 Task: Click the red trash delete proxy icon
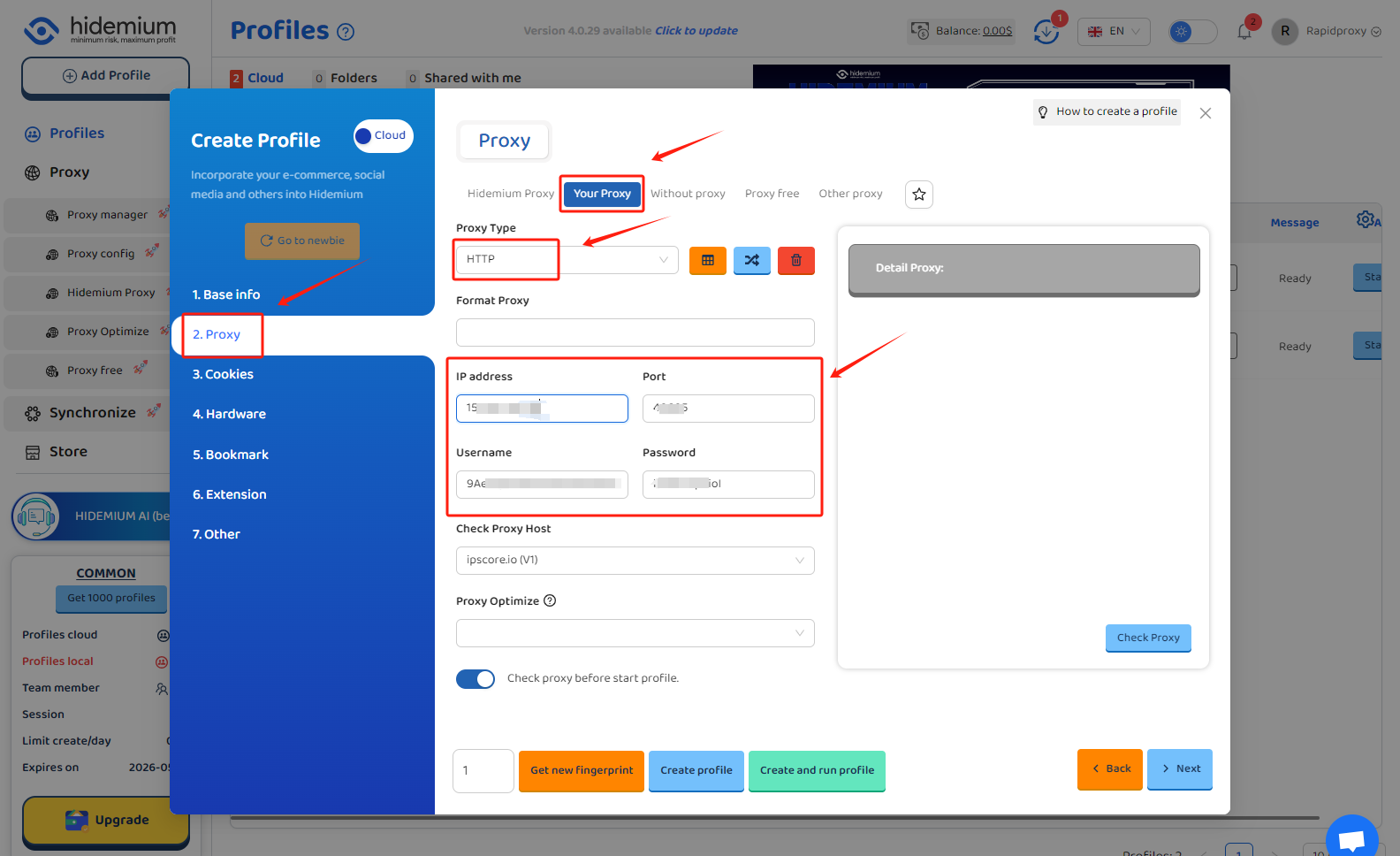tap(796, 260)
